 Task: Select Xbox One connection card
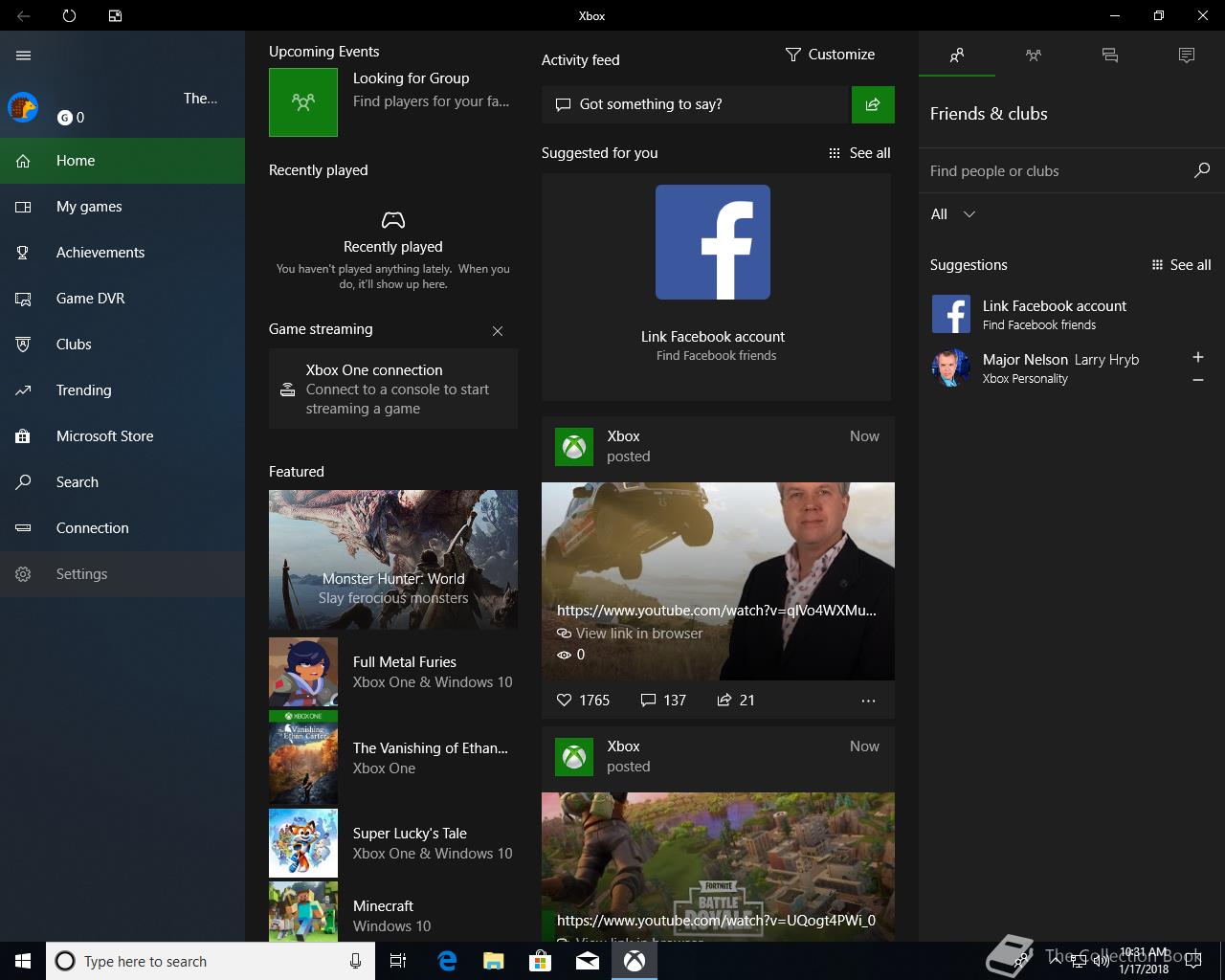pos(393,389)
